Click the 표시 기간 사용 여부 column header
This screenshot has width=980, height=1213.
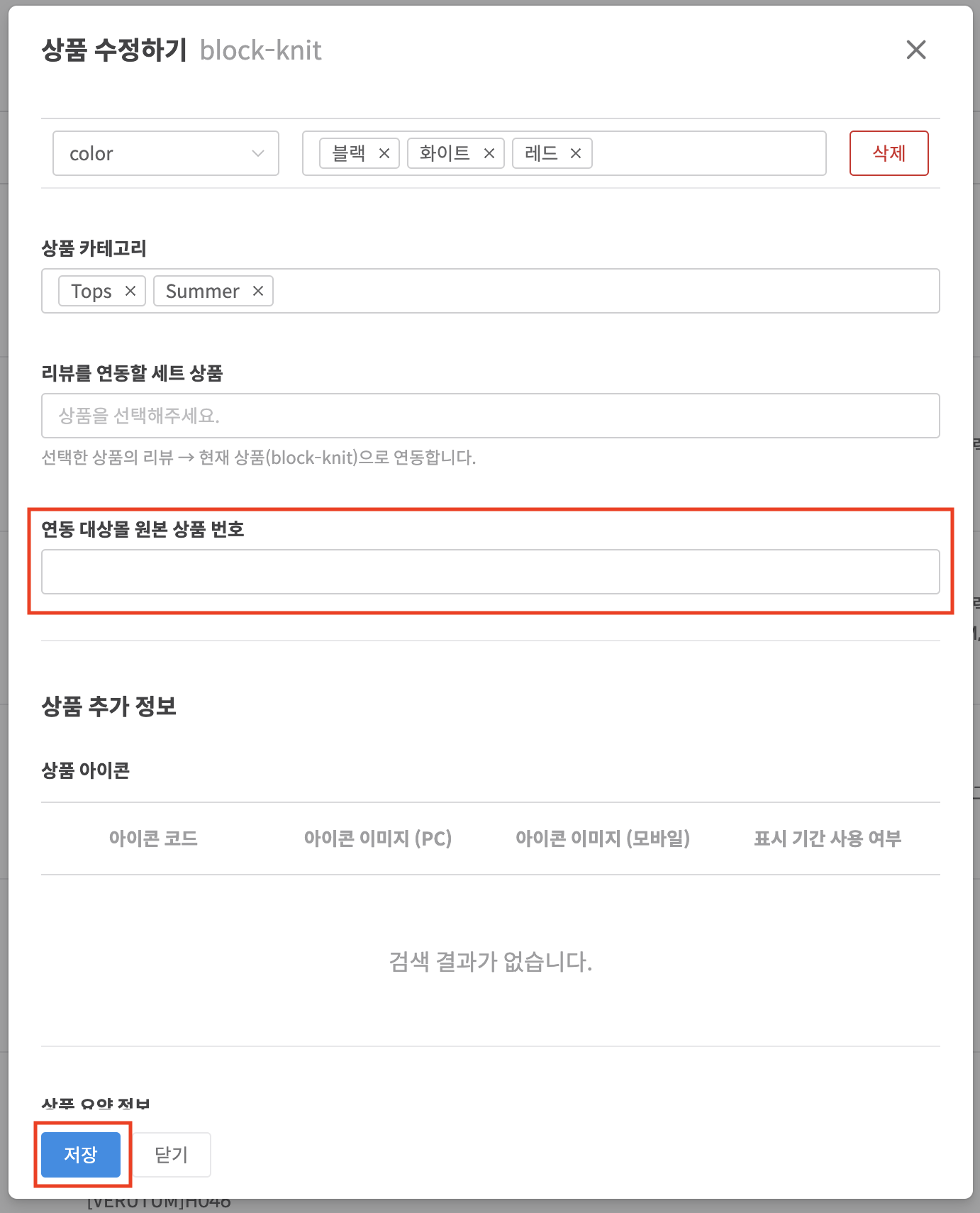[827, 838]
